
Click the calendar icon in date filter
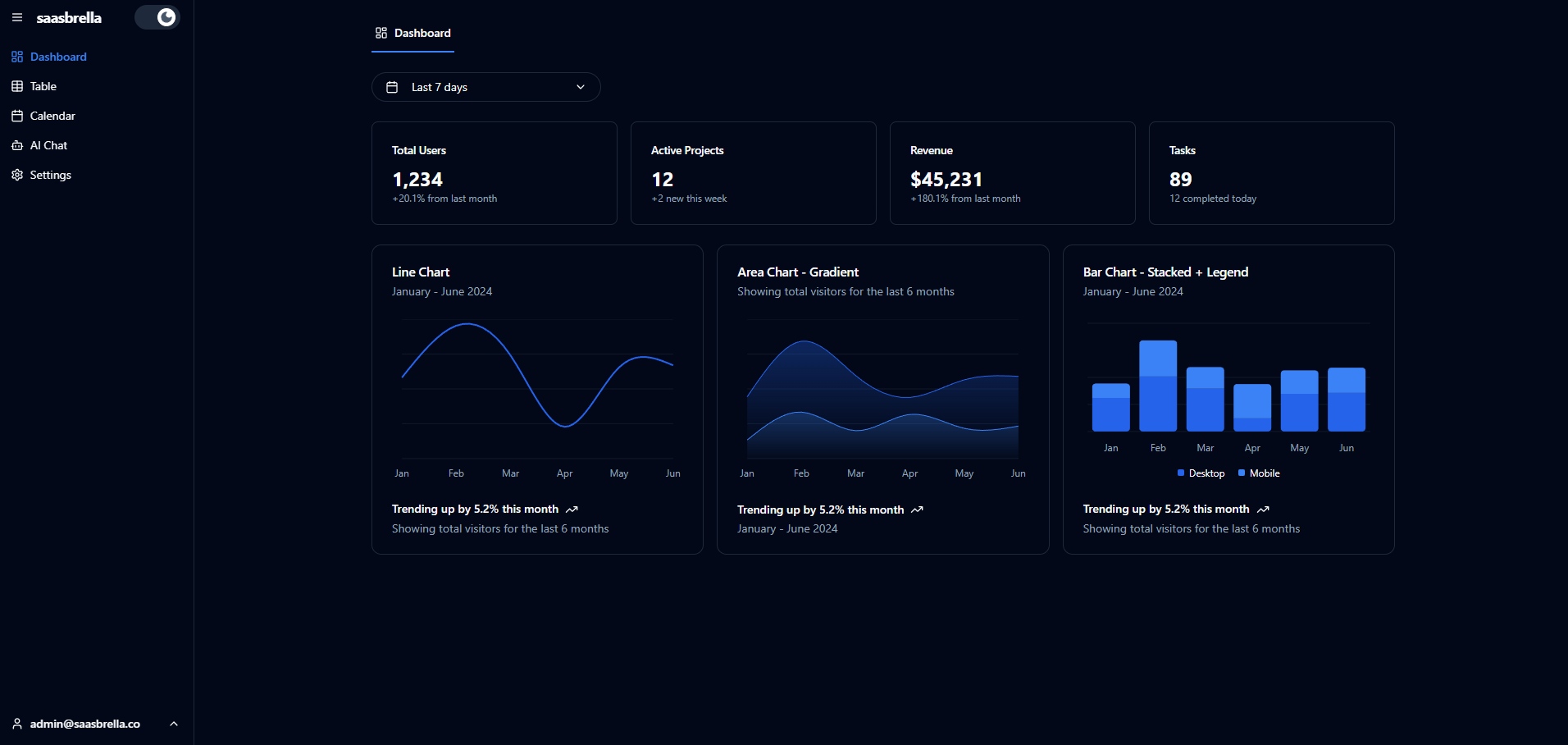coord(392,86)
